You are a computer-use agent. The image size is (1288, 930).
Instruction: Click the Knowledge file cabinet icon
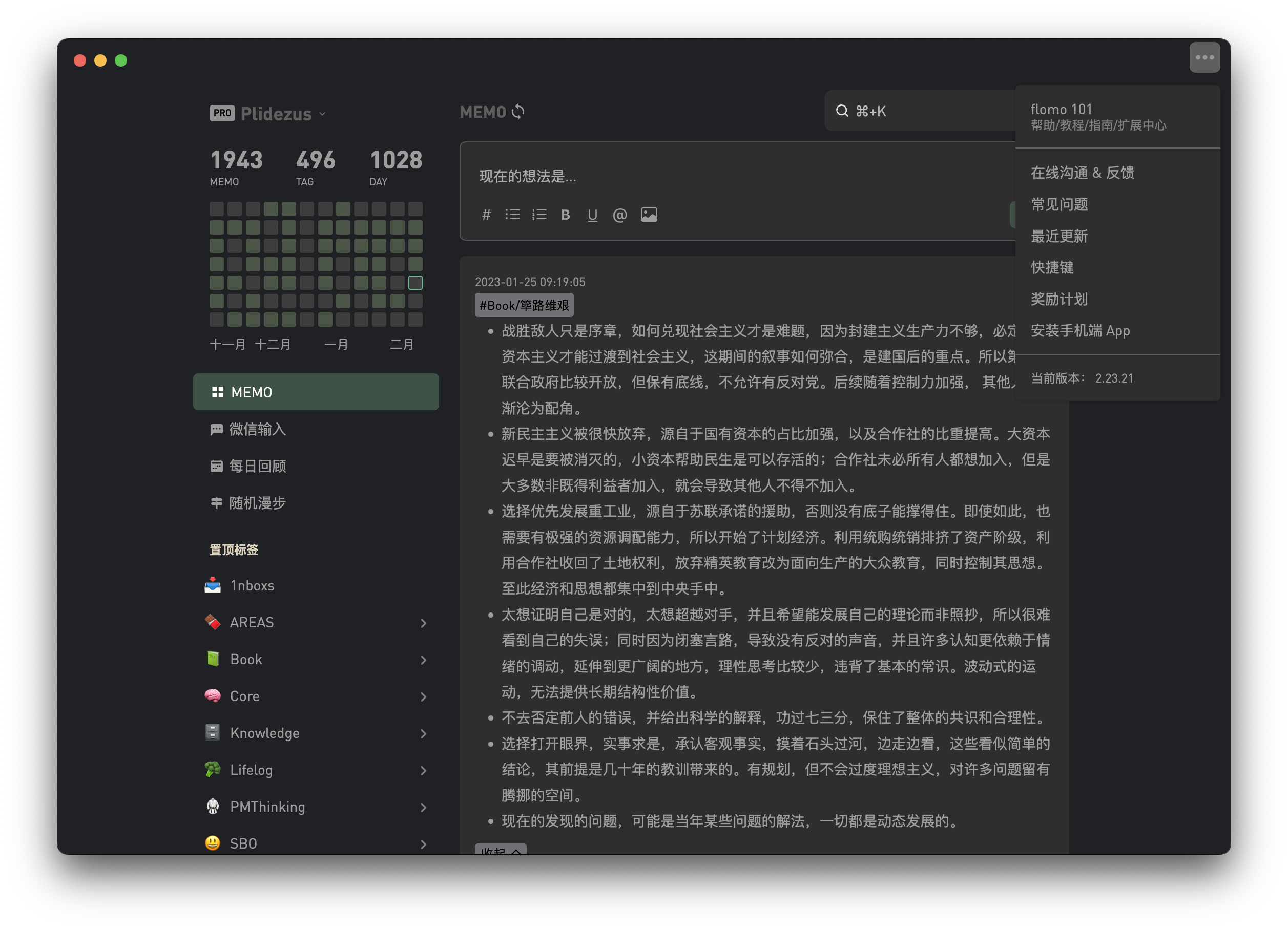tap(213, 732)
